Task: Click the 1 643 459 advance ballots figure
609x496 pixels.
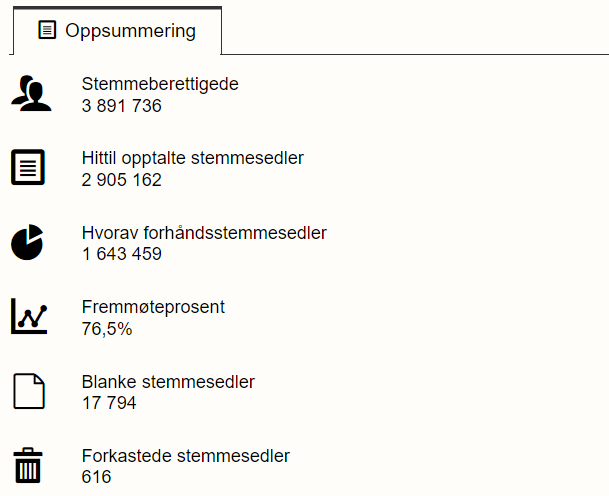Action: click(x=121, y=254)
